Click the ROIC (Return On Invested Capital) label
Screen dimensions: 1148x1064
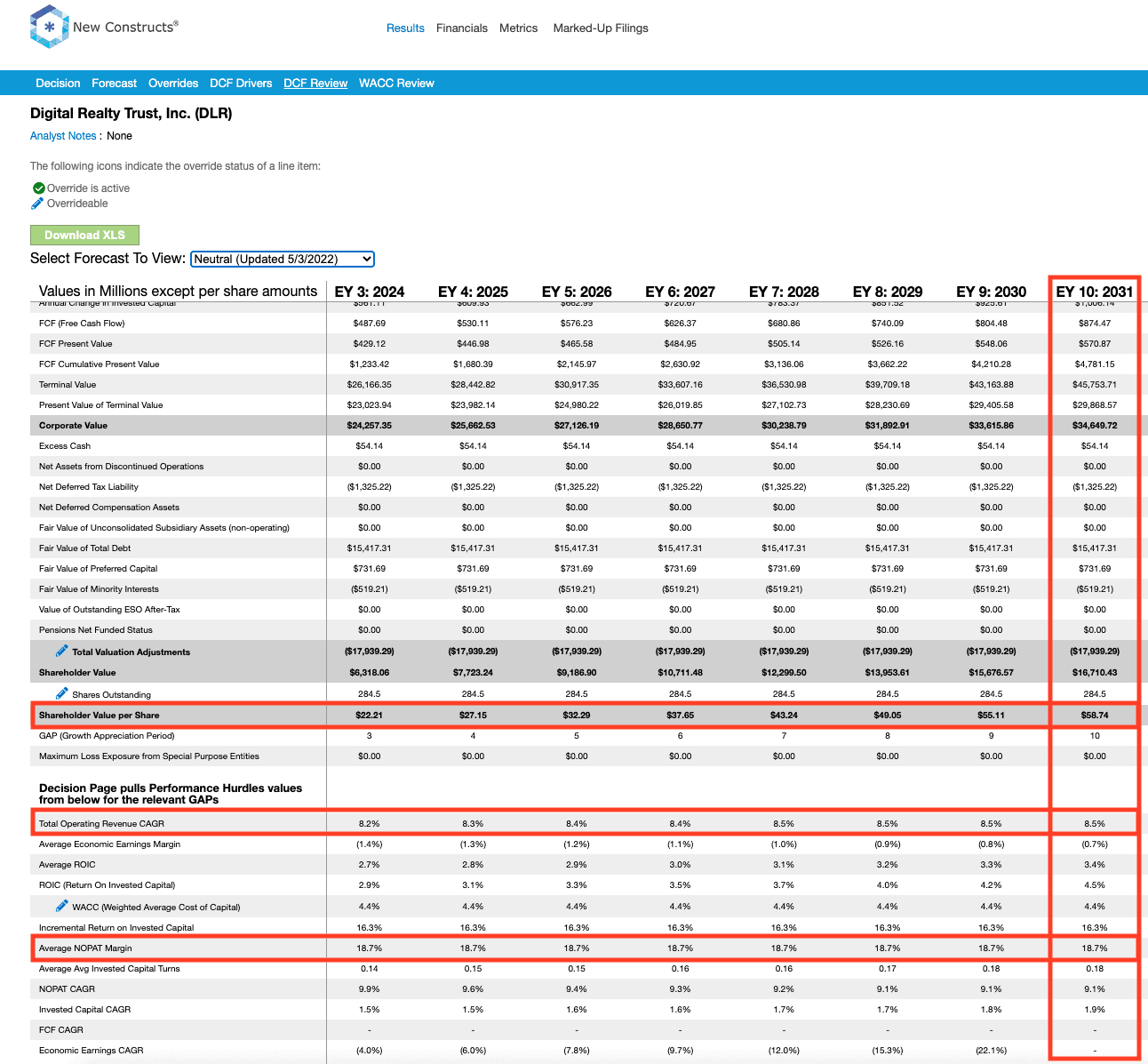[x=108, y=885]
